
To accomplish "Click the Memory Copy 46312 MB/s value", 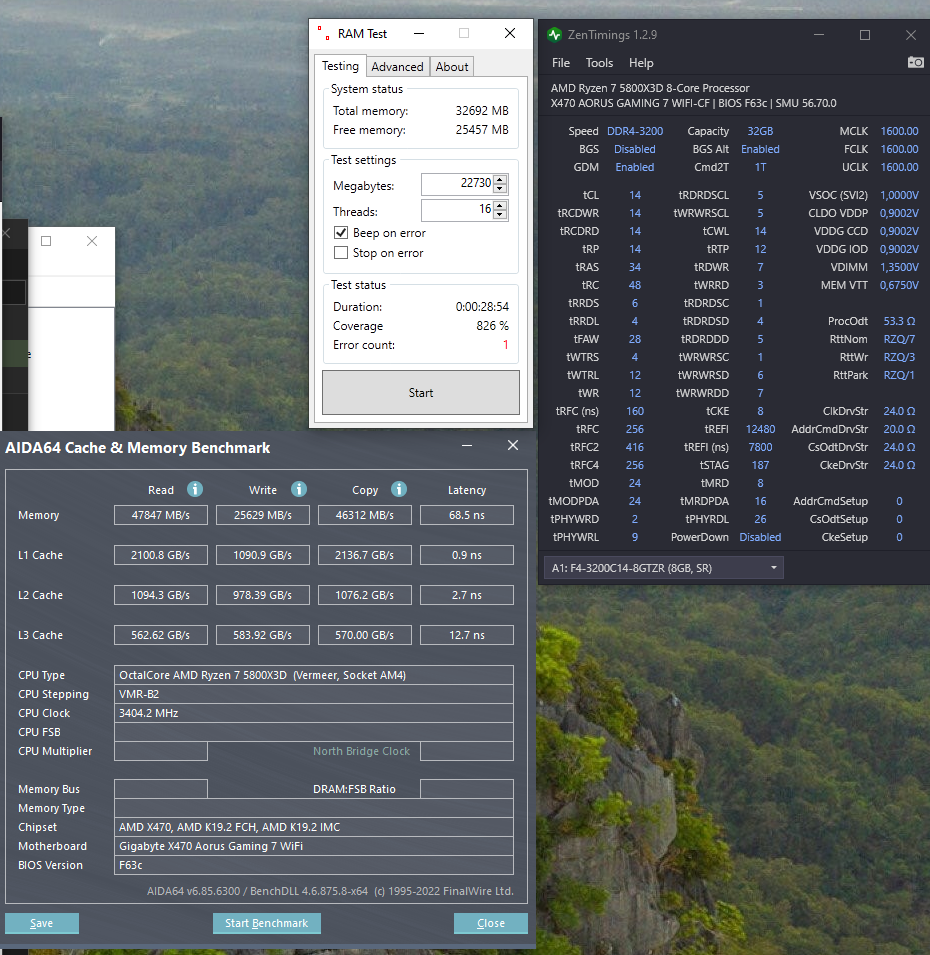I will click(x=365, y=515).
